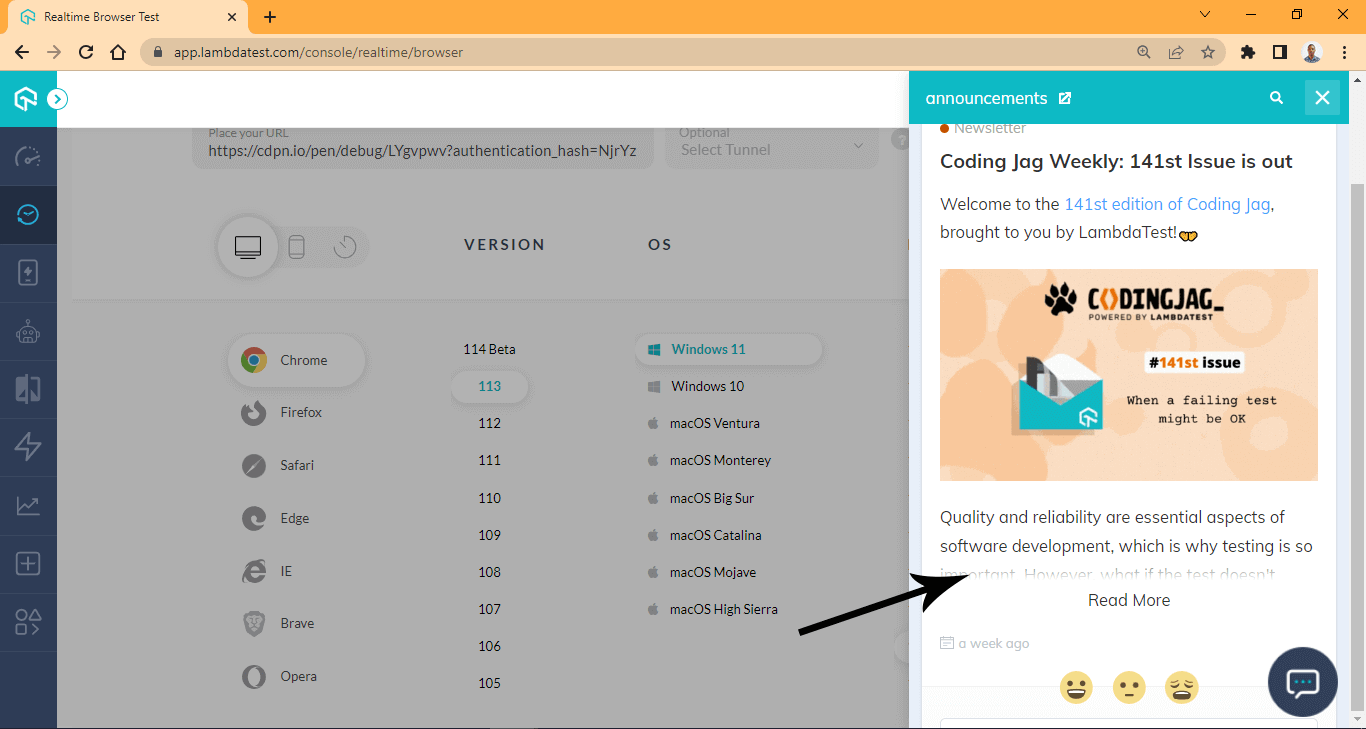Choose the Chrome browser
This screenshot has height=729, width=1366.
296,360
